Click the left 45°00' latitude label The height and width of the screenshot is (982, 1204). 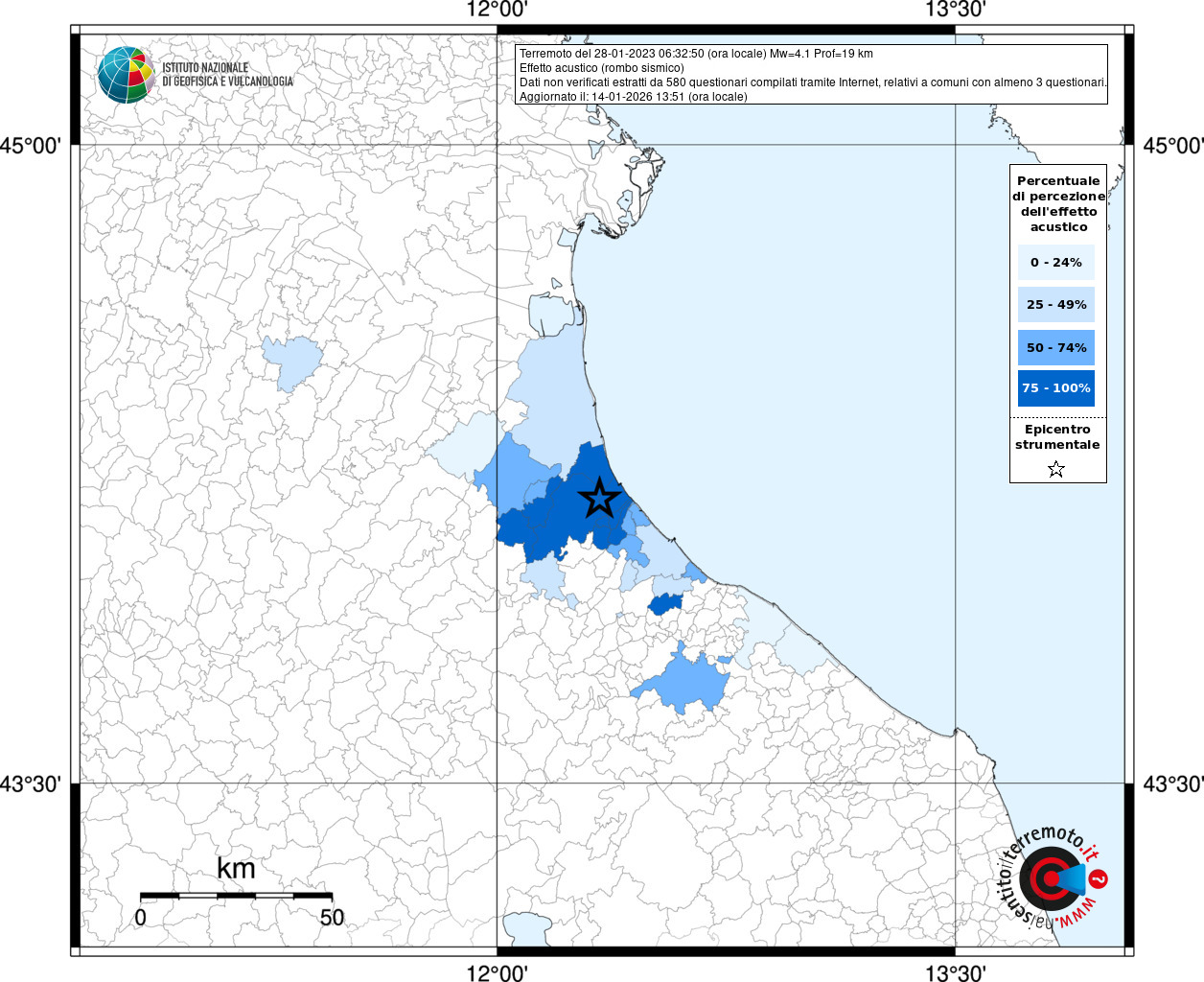(31, 146)
